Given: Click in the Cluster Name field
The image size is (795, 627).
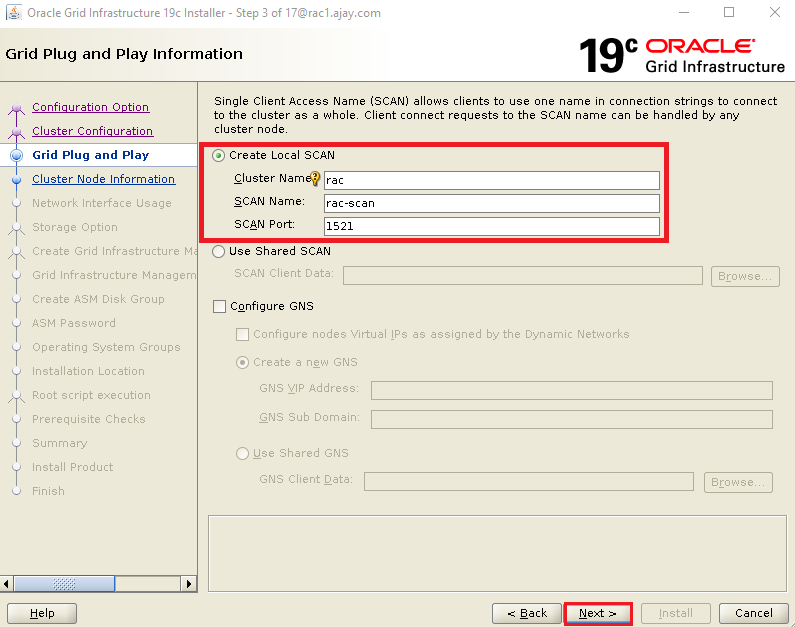Looking at the screenshot, I should tap(492, 180).
